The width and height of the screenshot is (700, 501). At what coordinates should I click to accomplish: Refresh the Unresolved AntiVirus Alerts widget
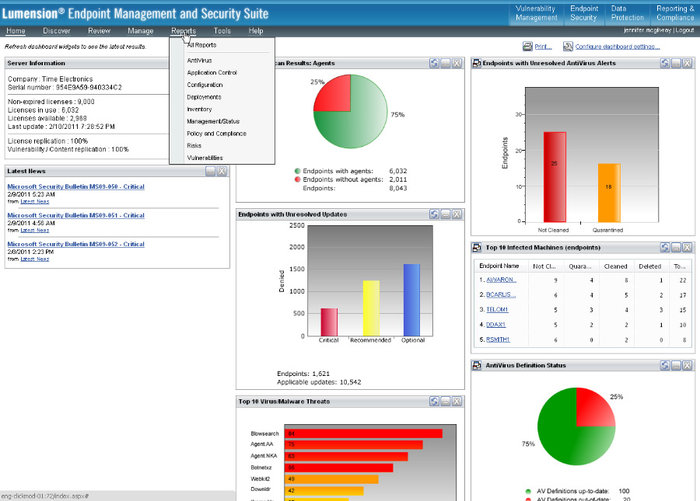(x=665, y=63)
